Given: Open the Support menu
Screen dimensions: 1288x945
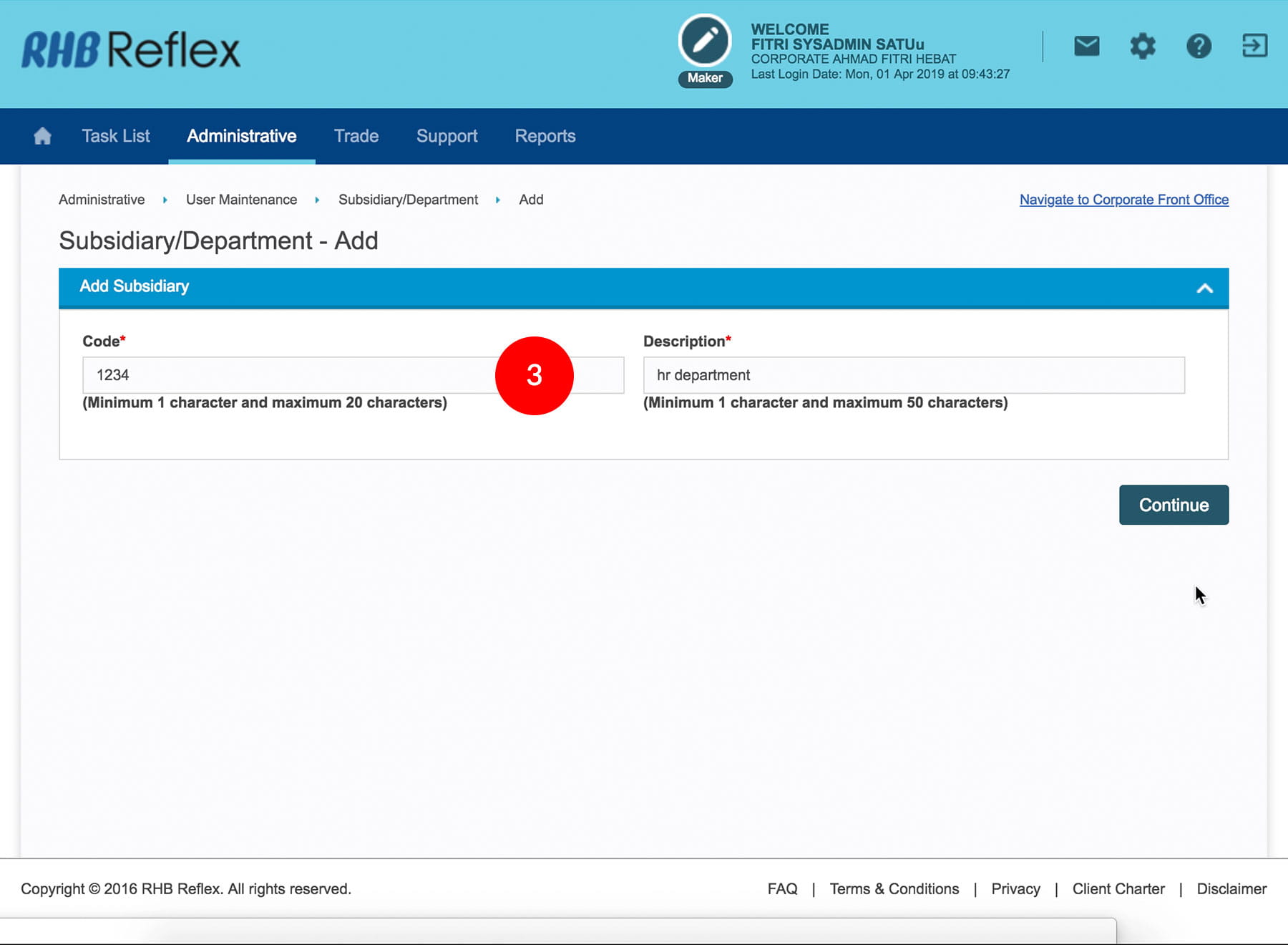Looking at the screenshot, I should pyautogui.click(x=447, y=136).
